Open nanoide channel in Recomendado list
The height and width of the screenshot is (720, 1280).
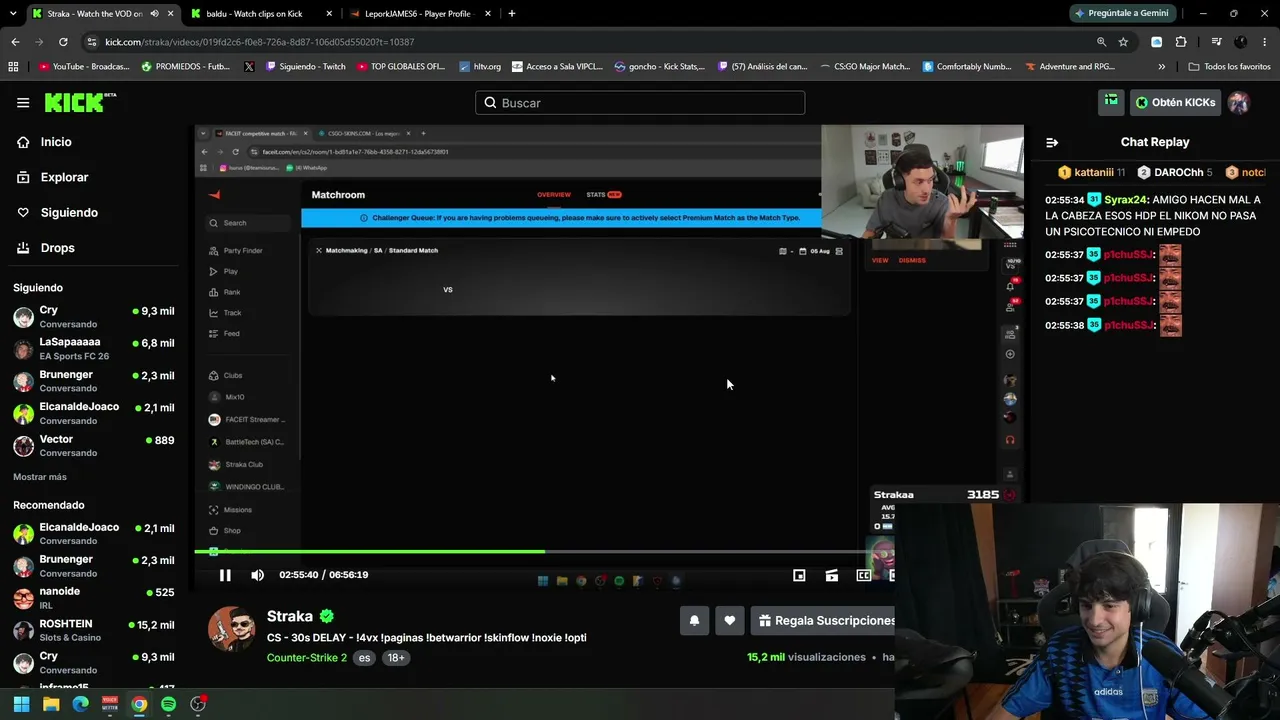(94, 598)
